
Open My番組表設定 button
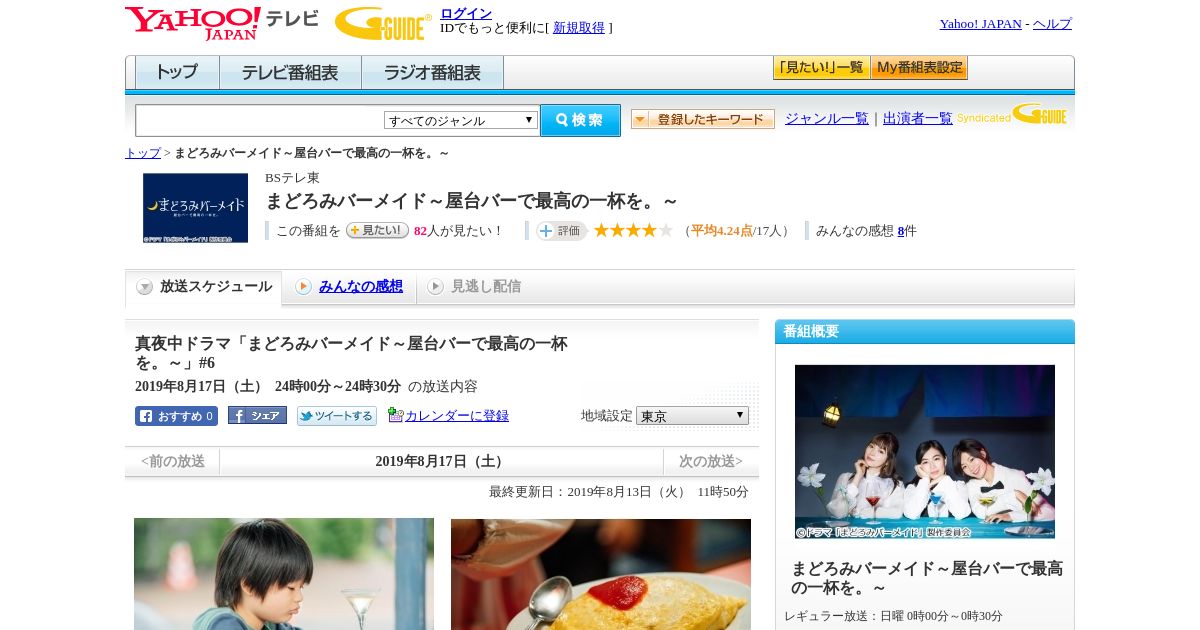point(919,68)
